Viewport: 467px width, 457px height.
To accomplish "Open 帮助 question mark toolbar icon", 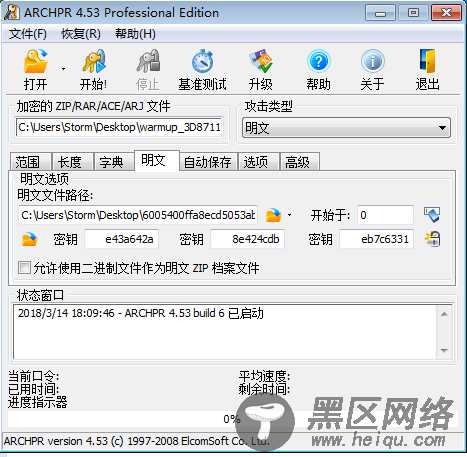I will [319, 61].
